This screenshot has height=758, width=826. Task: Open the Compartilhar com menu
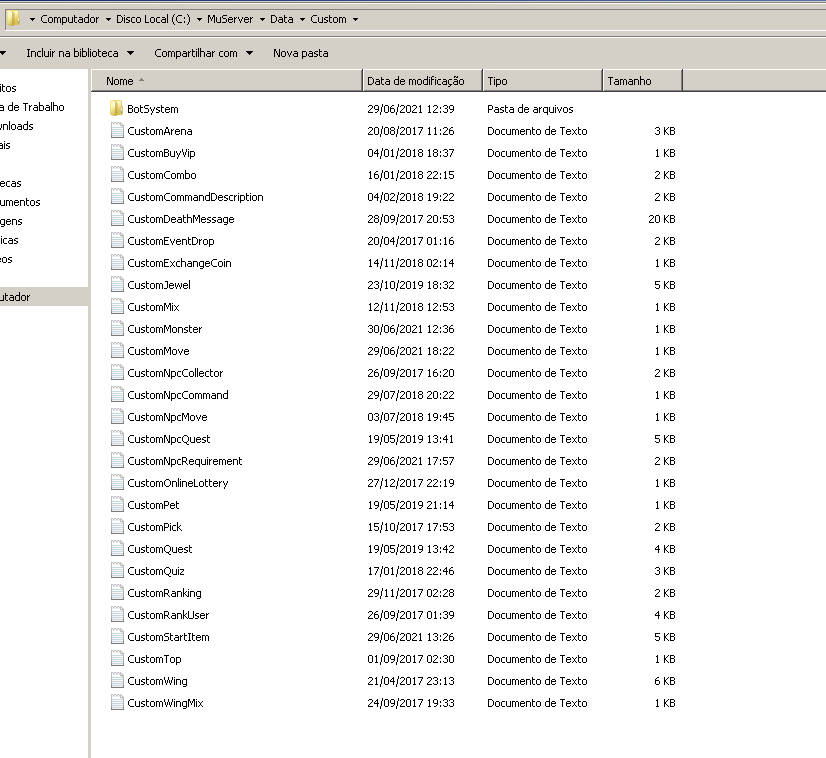203,53
